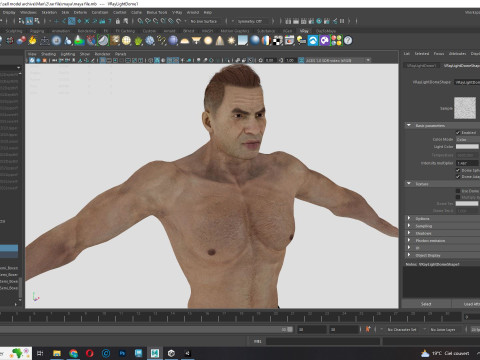Toggle the Use Dome Tex checkbox
This screenshot has width=480, height=360.
click(x=458, y=191)
